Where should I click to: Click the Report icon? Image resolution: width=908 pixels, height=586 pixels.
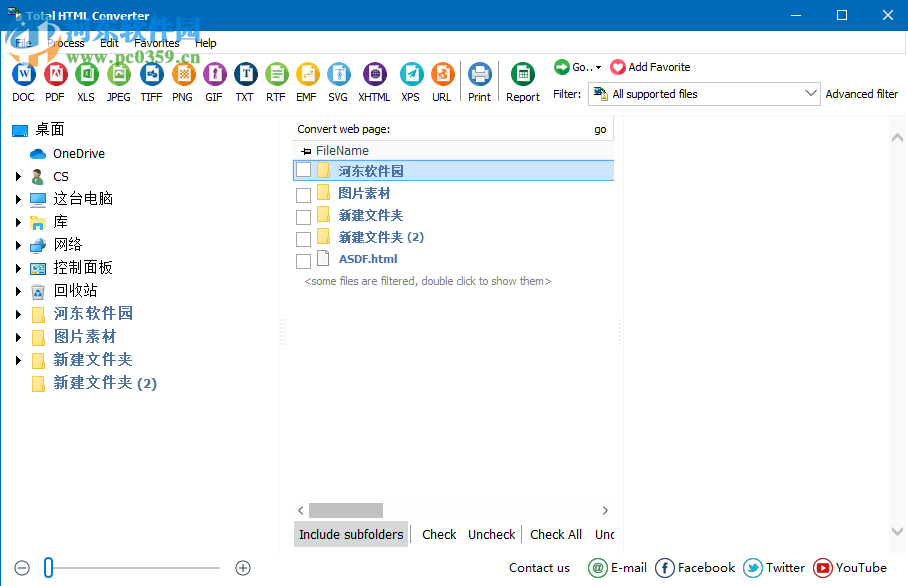(x=522, y=74)
